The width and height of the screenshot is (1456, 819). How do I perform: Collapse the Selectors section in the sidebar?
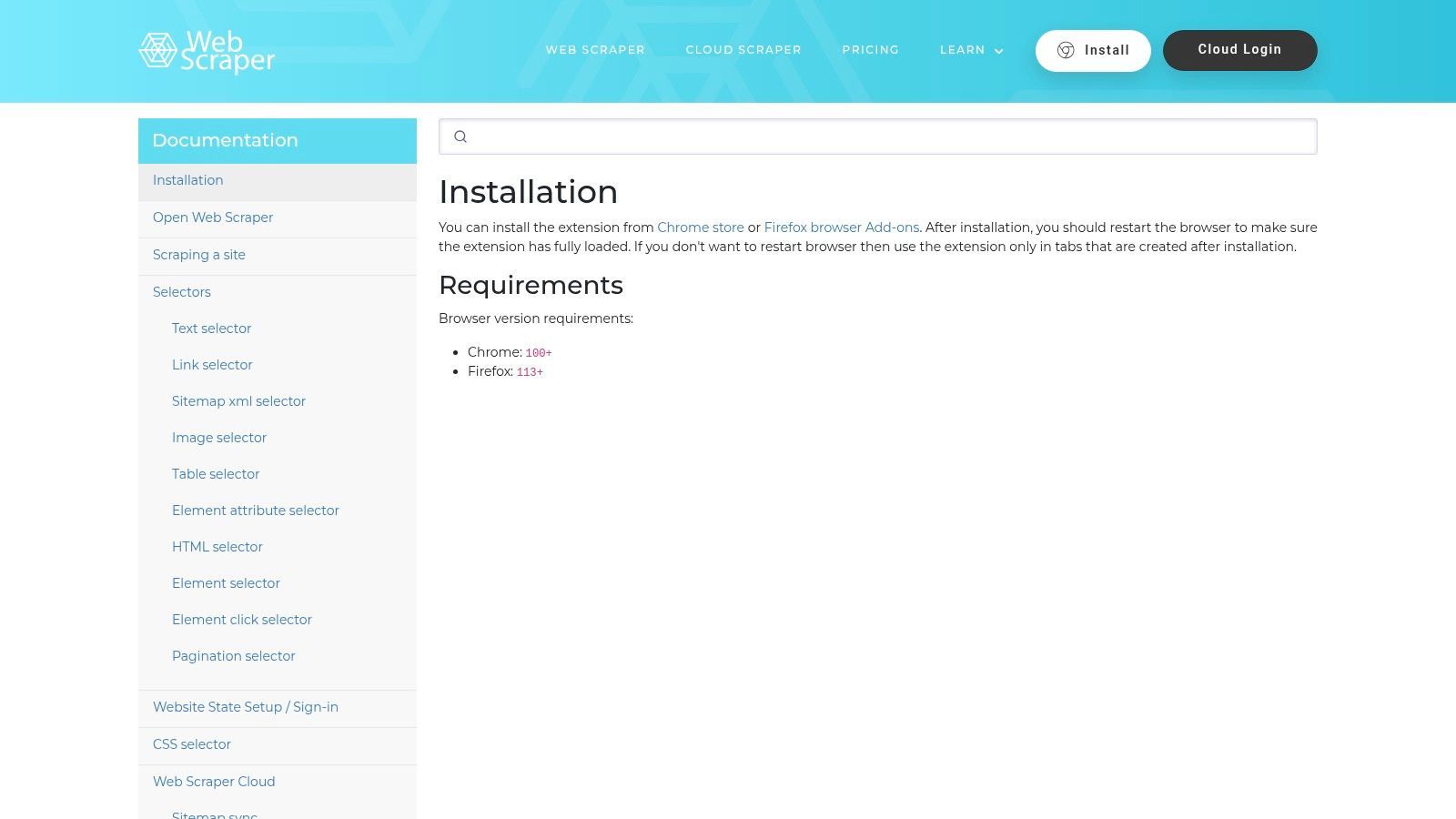[181, 292]
